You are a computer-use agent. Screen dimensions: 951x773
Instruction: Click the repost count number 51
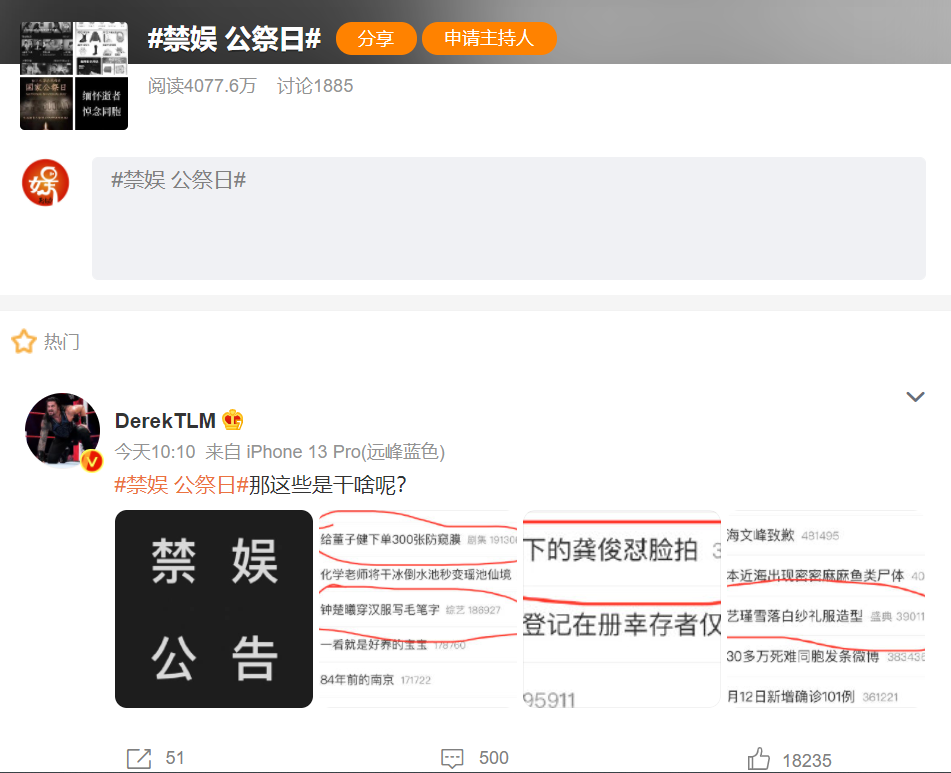[172, 758]
